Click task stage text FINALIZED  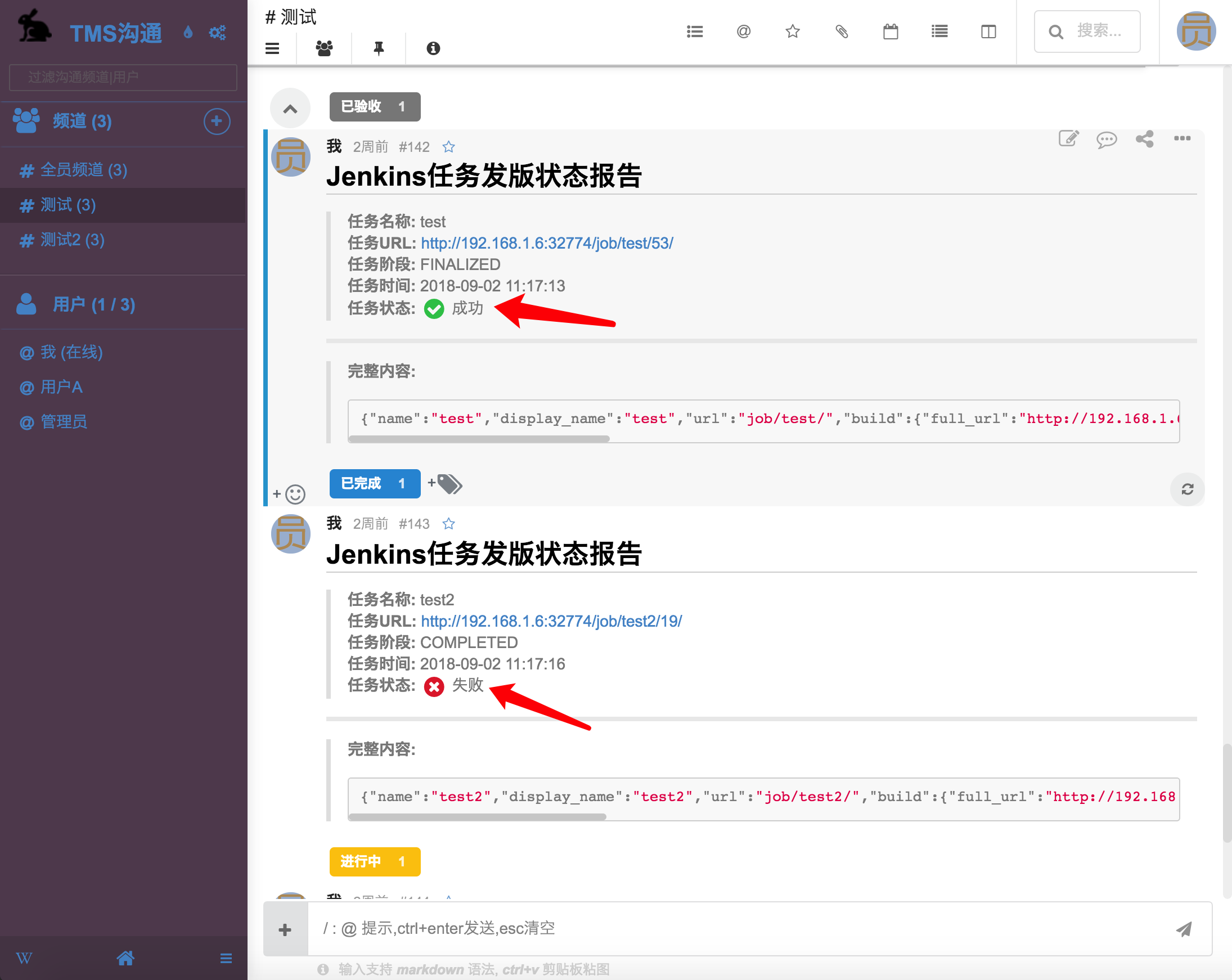tap(460, 264)
